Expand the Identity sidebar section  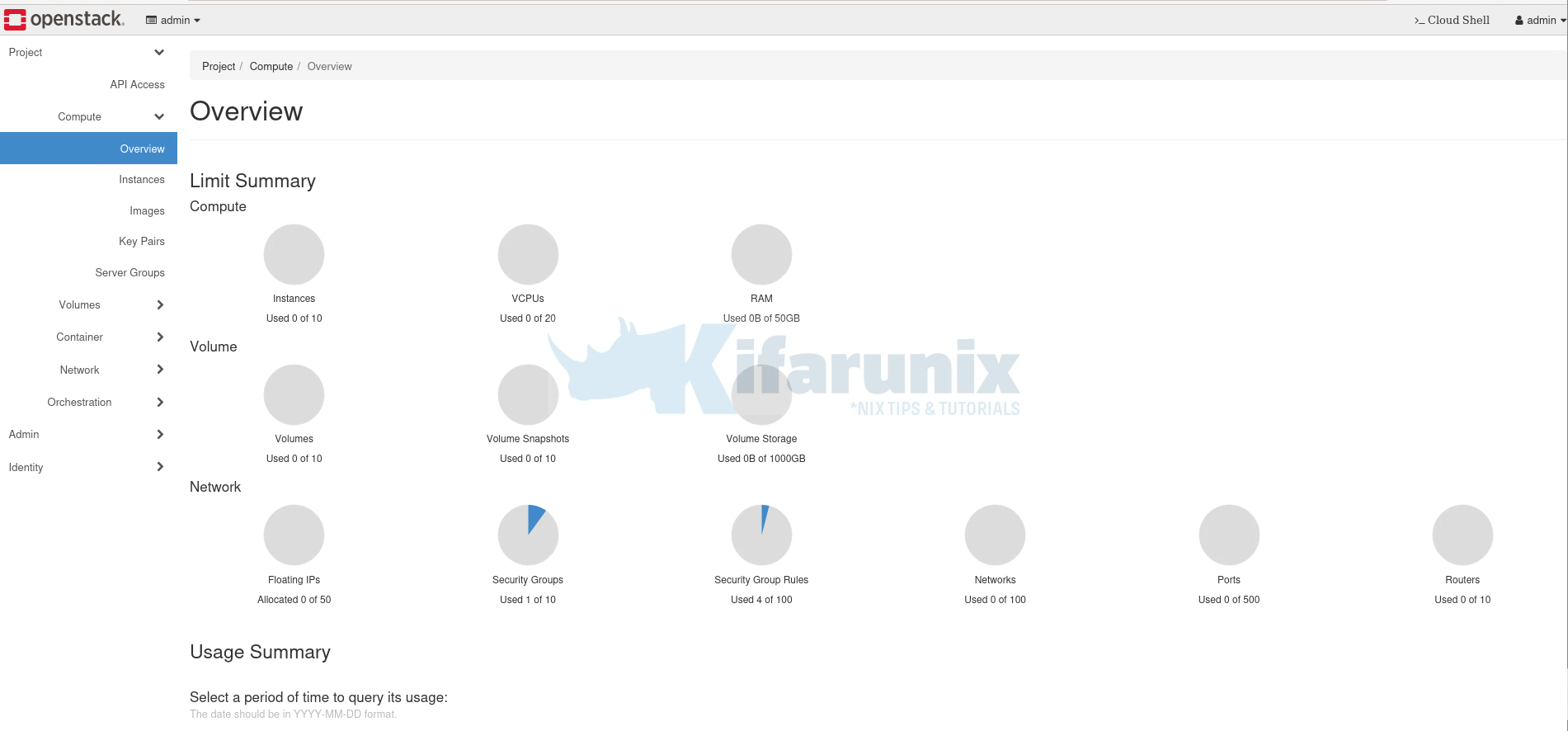pyautogui.click(x=160, y=467)
